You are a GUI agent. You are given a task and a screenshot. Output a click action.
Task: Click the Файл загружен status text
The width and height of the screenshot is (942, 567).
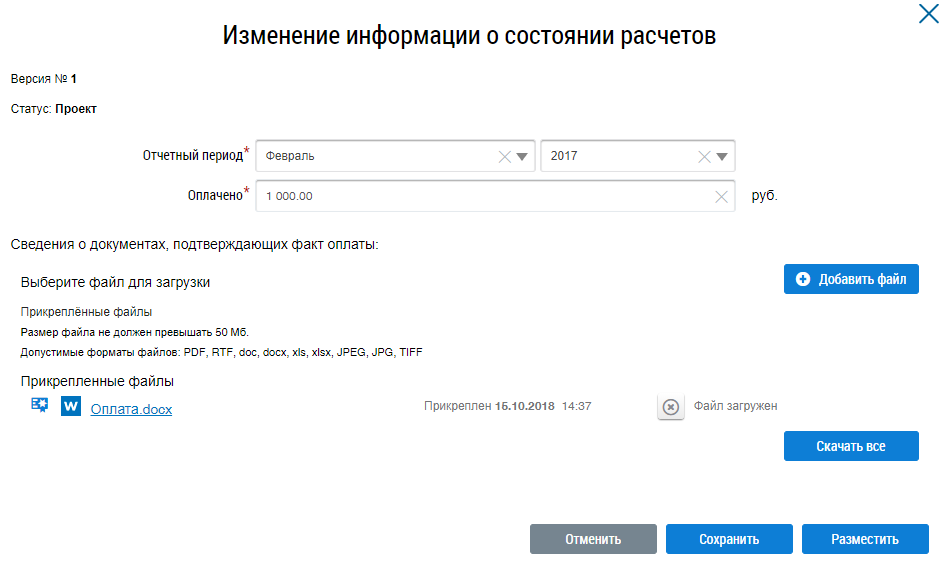[x=735, y=406]
